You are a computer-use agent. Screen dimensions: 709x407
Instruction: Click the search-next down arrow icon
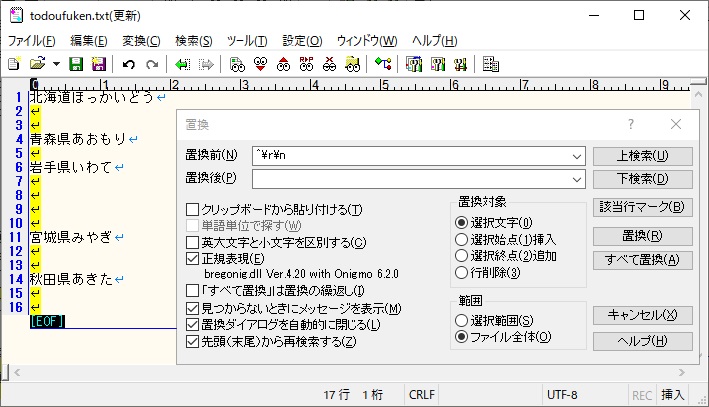[x=260, y=64]
